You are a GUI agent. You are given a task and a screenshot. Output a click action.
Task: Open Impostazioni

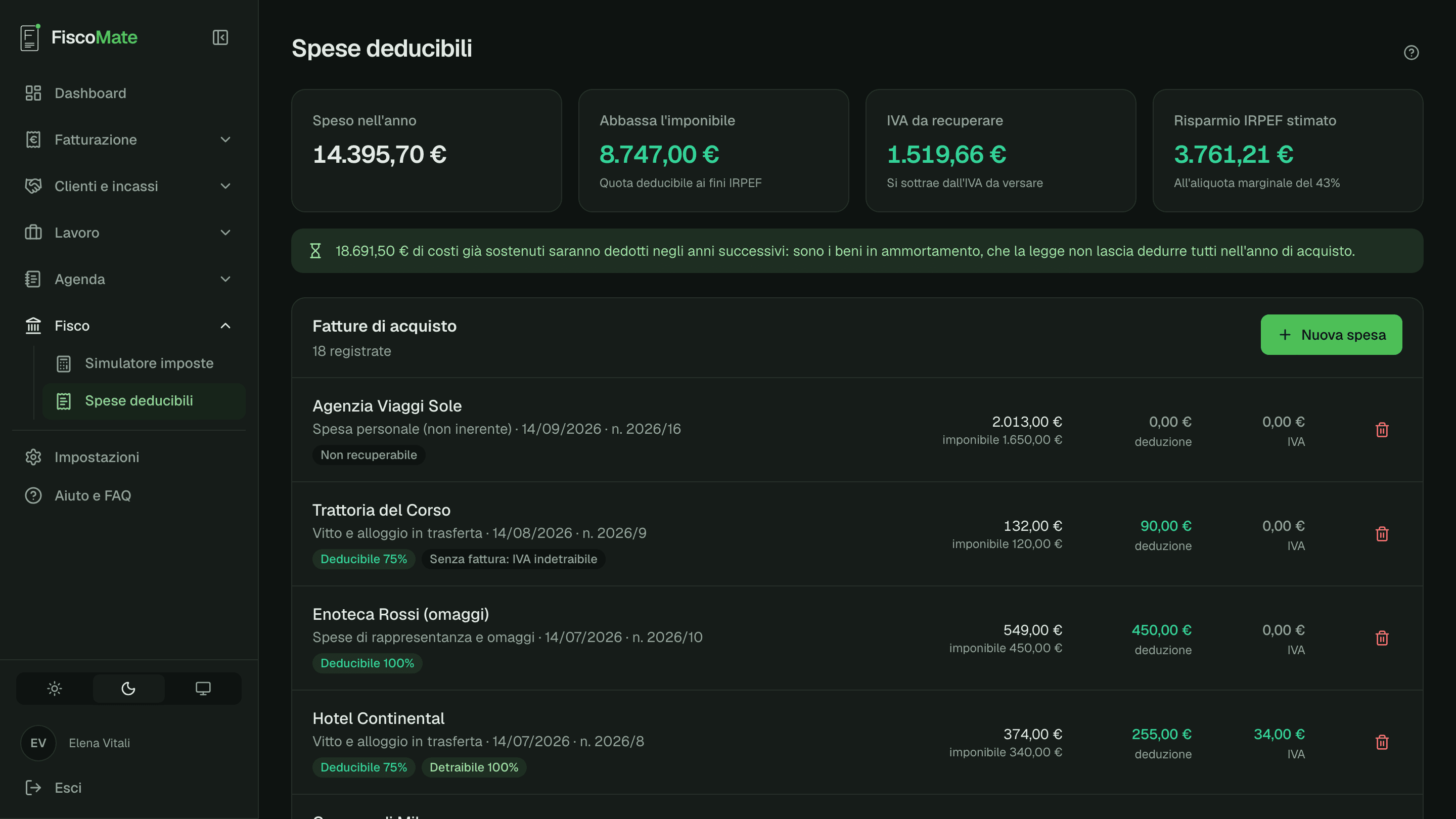129,457
